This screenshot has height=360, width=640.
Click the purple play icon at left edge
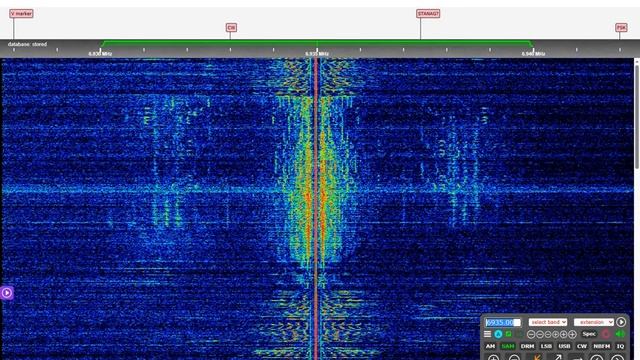tap(7, 293)
